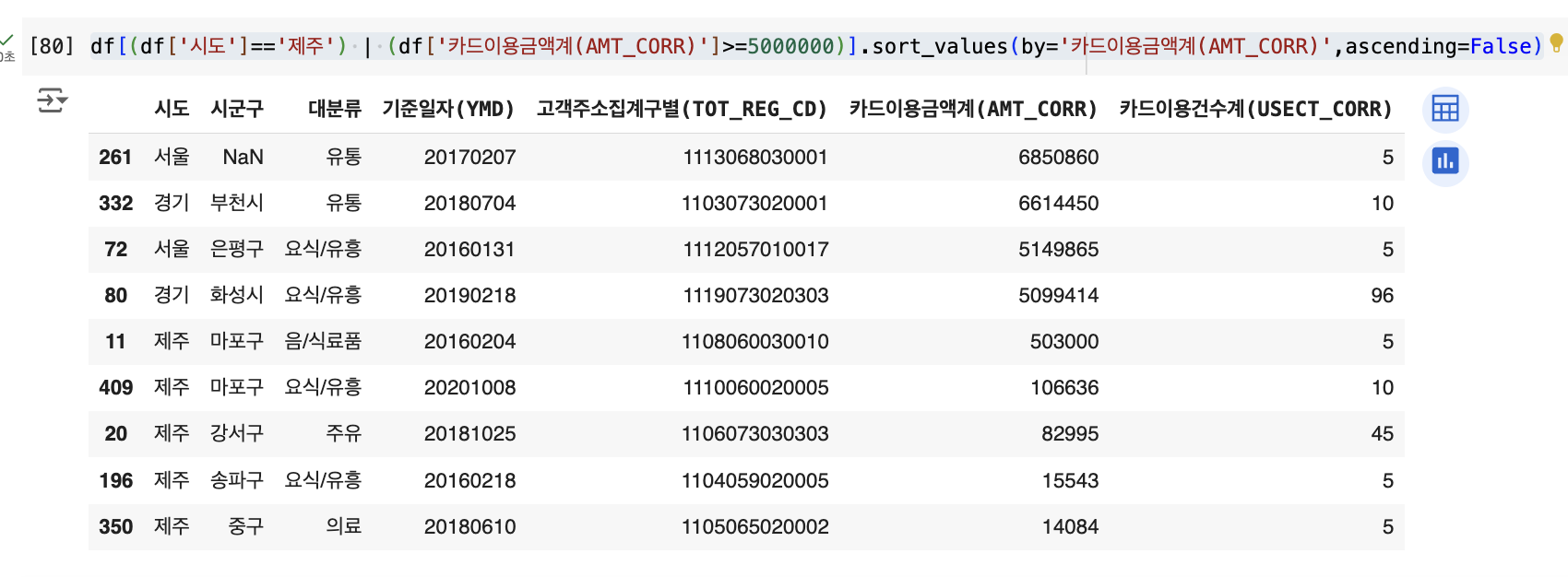Click row index 11
Image resolution: width=1568 pixels, height=577 pixels.
coord(115,341)
